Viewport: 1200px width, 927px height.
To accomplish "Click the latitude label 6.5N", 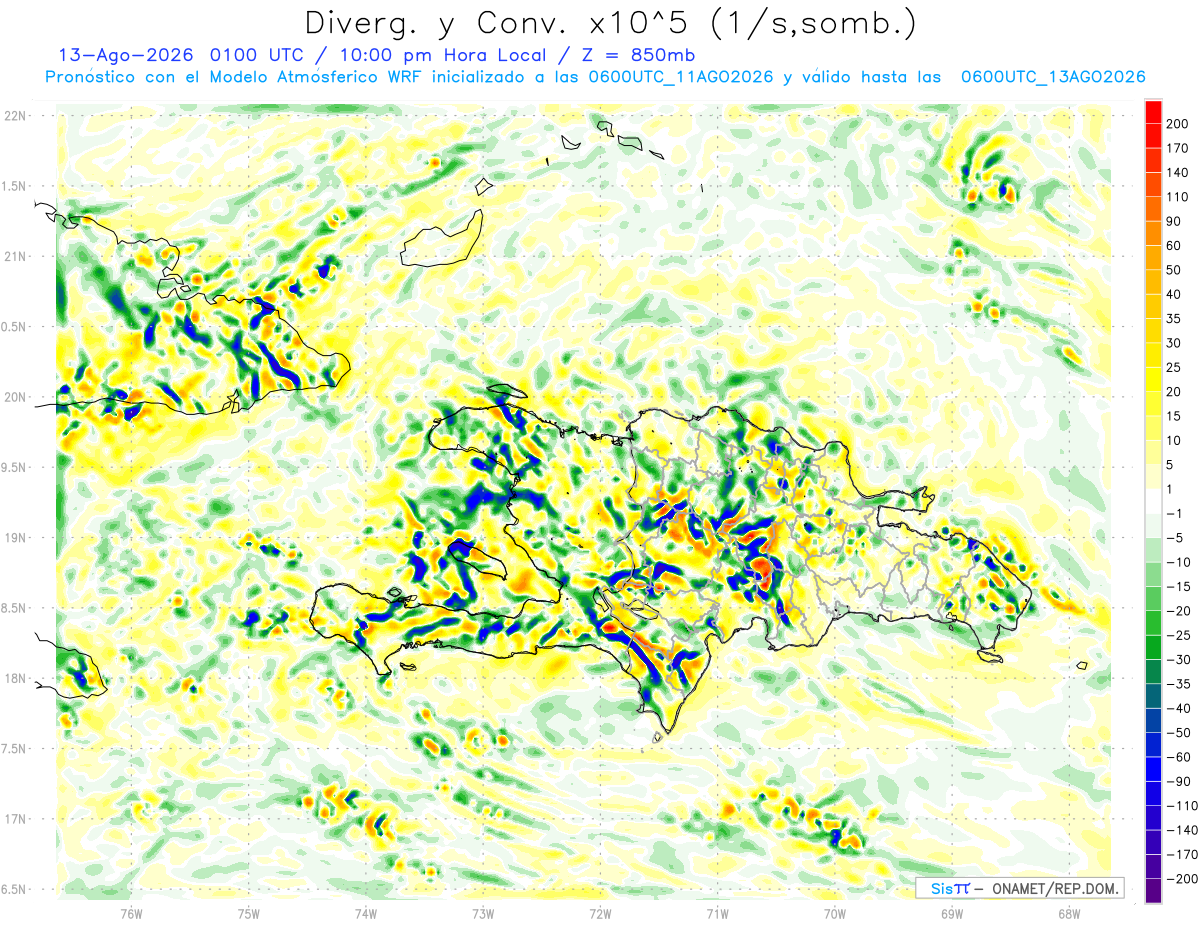I will coord(14,890).
